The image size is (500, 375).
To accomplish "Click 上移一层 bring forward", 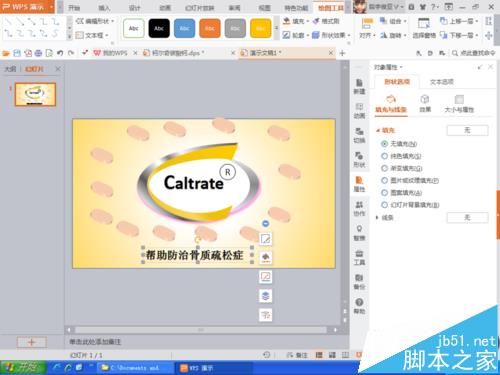I will point(459,21).
